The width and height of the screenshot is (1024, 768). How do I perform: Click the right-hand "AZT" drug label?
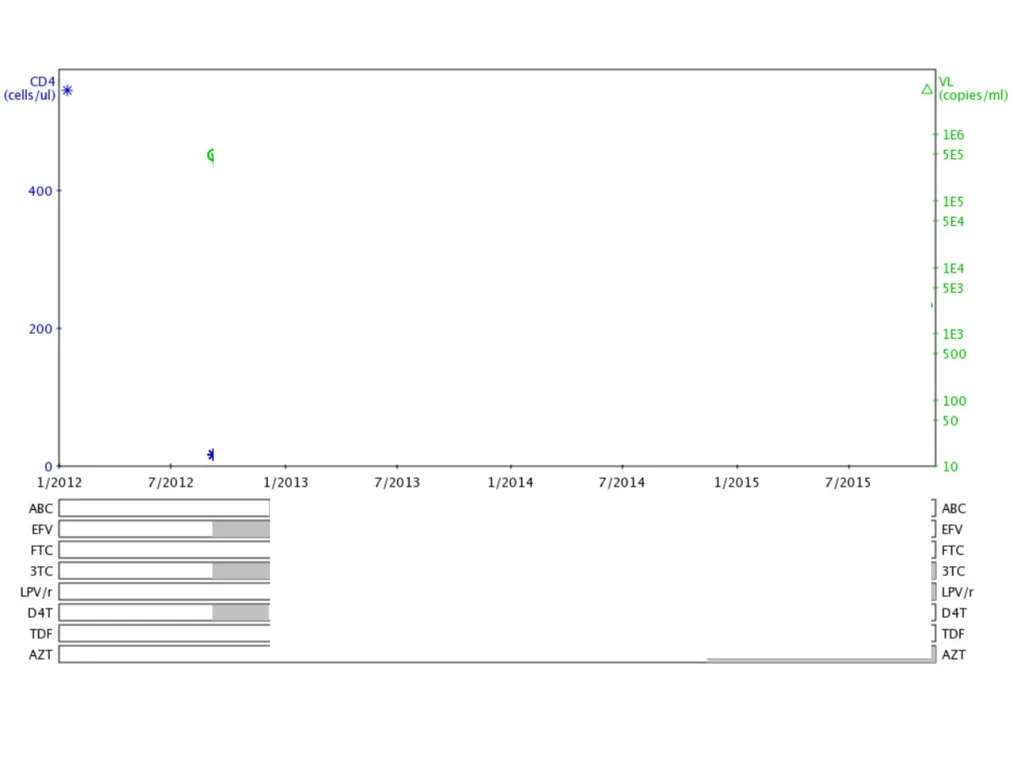click(953, 655)
